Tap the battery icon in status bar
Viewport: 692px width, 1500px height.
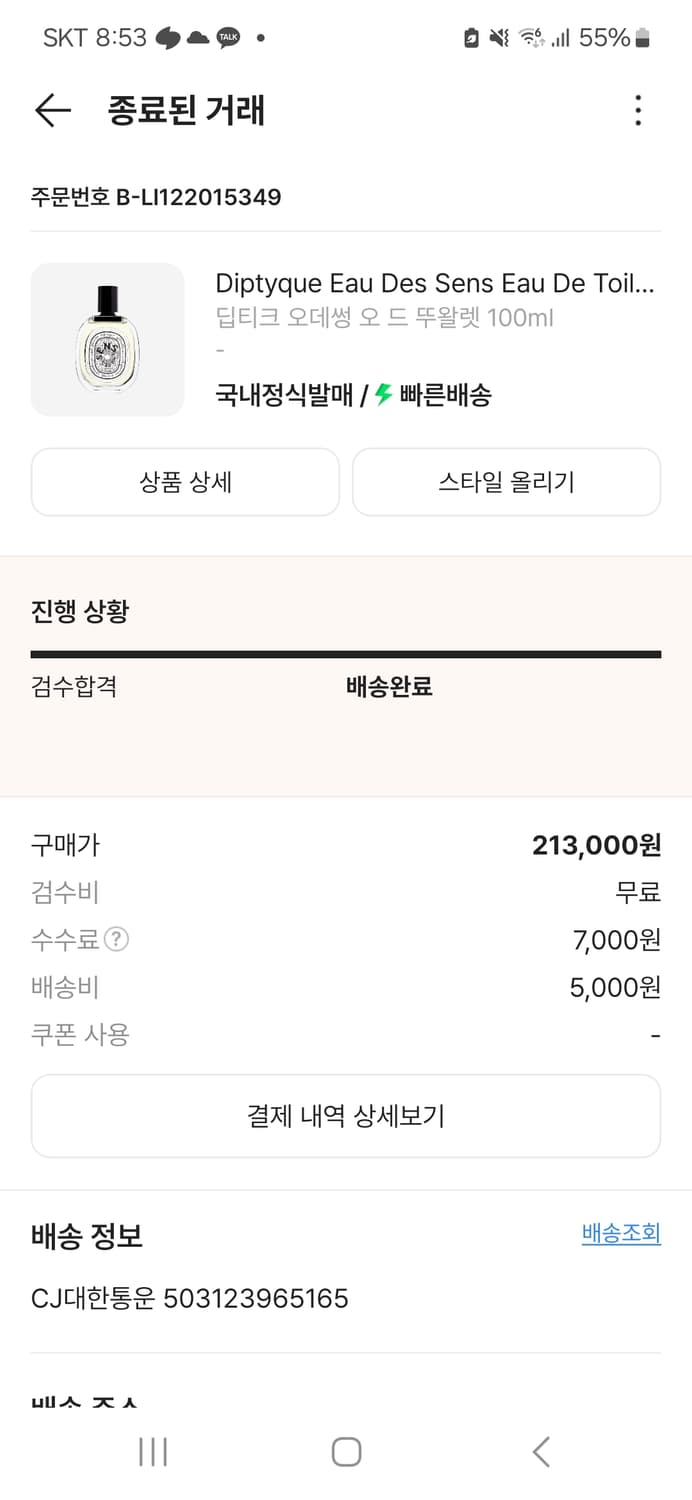click(642, 38)
